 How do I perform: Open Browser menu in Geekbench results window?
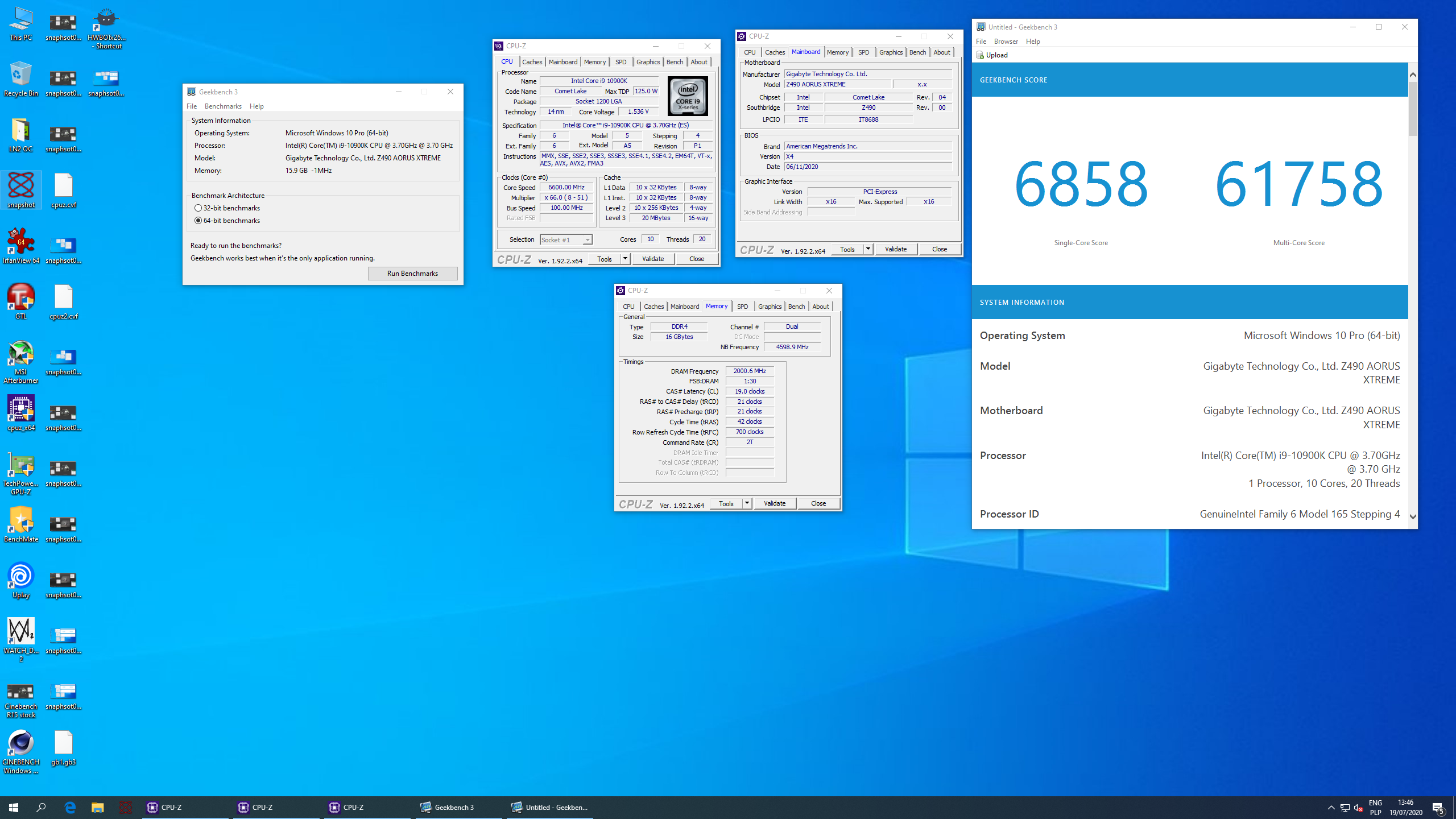coord(1006,42)
